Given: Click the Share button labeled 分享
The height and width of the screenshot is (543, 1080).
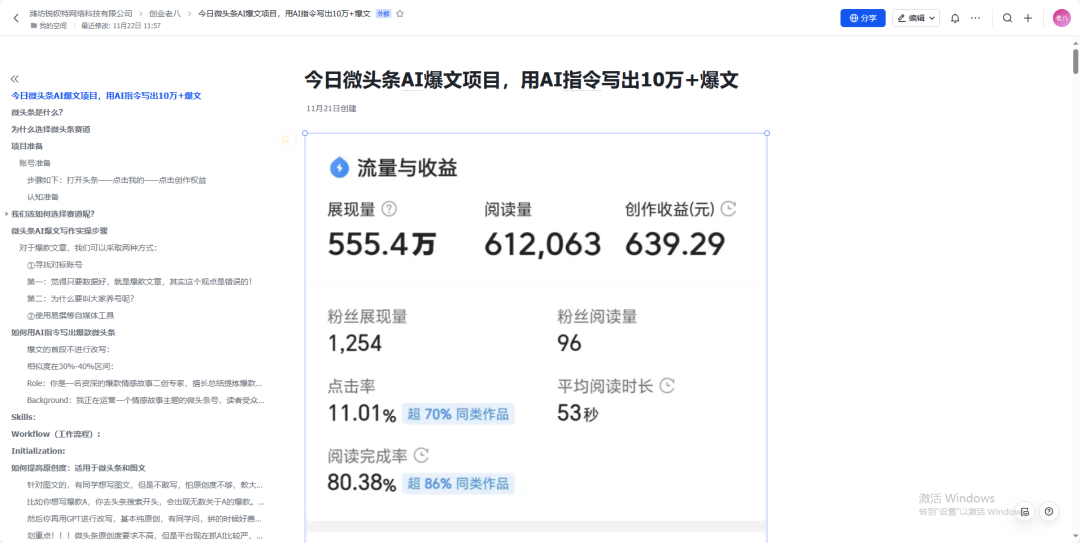Looking at the screenshot, I should coord(862,18).
